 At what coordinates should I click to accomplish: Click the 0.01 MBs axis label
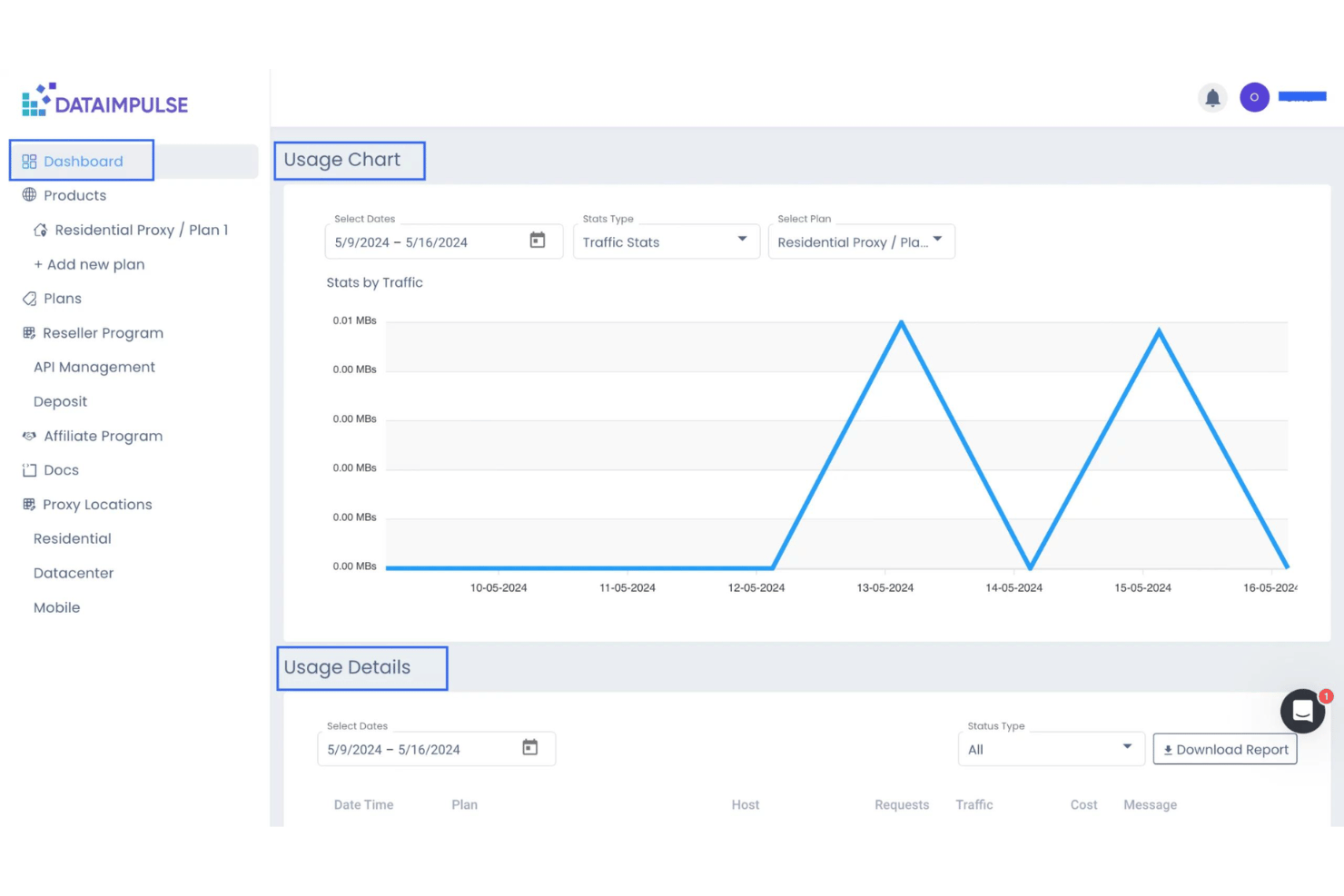[354, 320]
